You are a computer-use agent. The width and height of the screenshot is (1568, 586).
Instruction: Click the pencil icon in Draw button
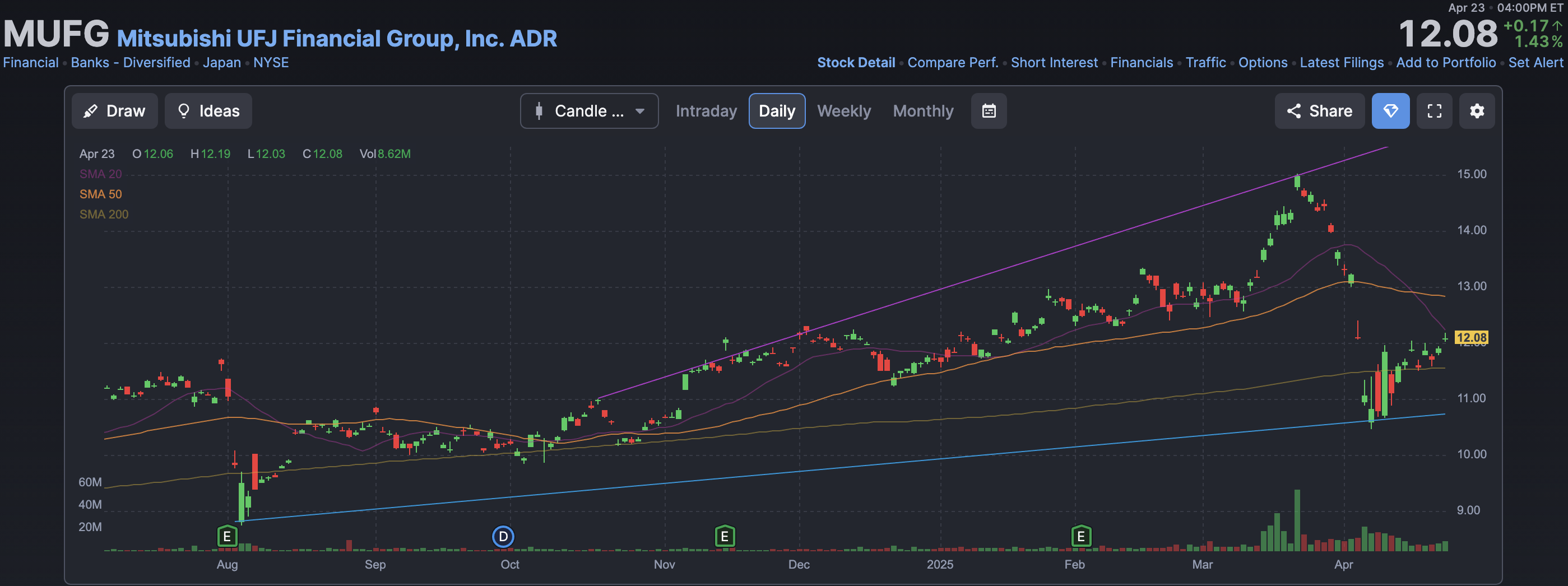point(91,111)
